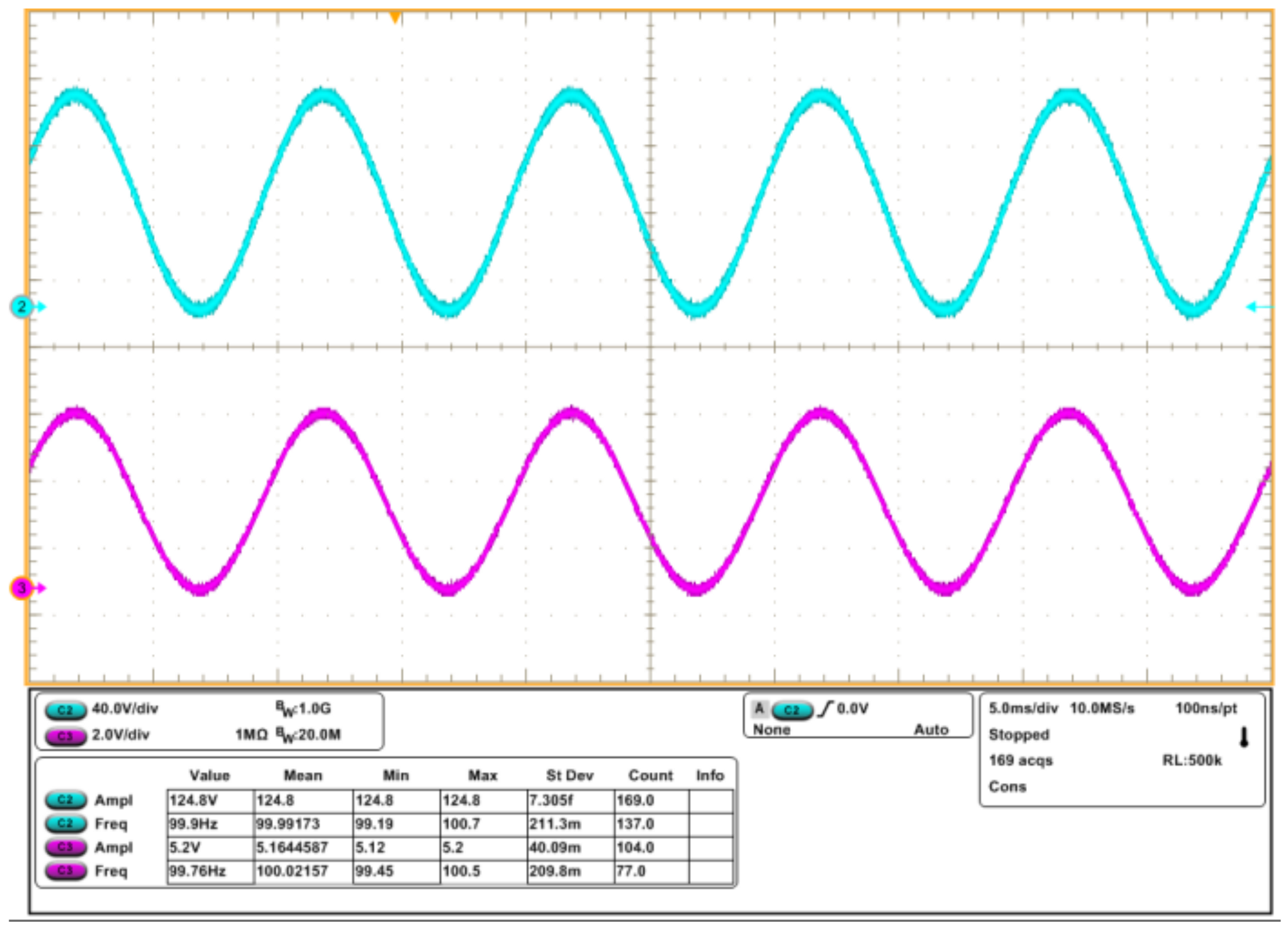Screen dimensions: 1288x928
Task: Click the C2 Freq measurement badge
Action: point(65,824)
